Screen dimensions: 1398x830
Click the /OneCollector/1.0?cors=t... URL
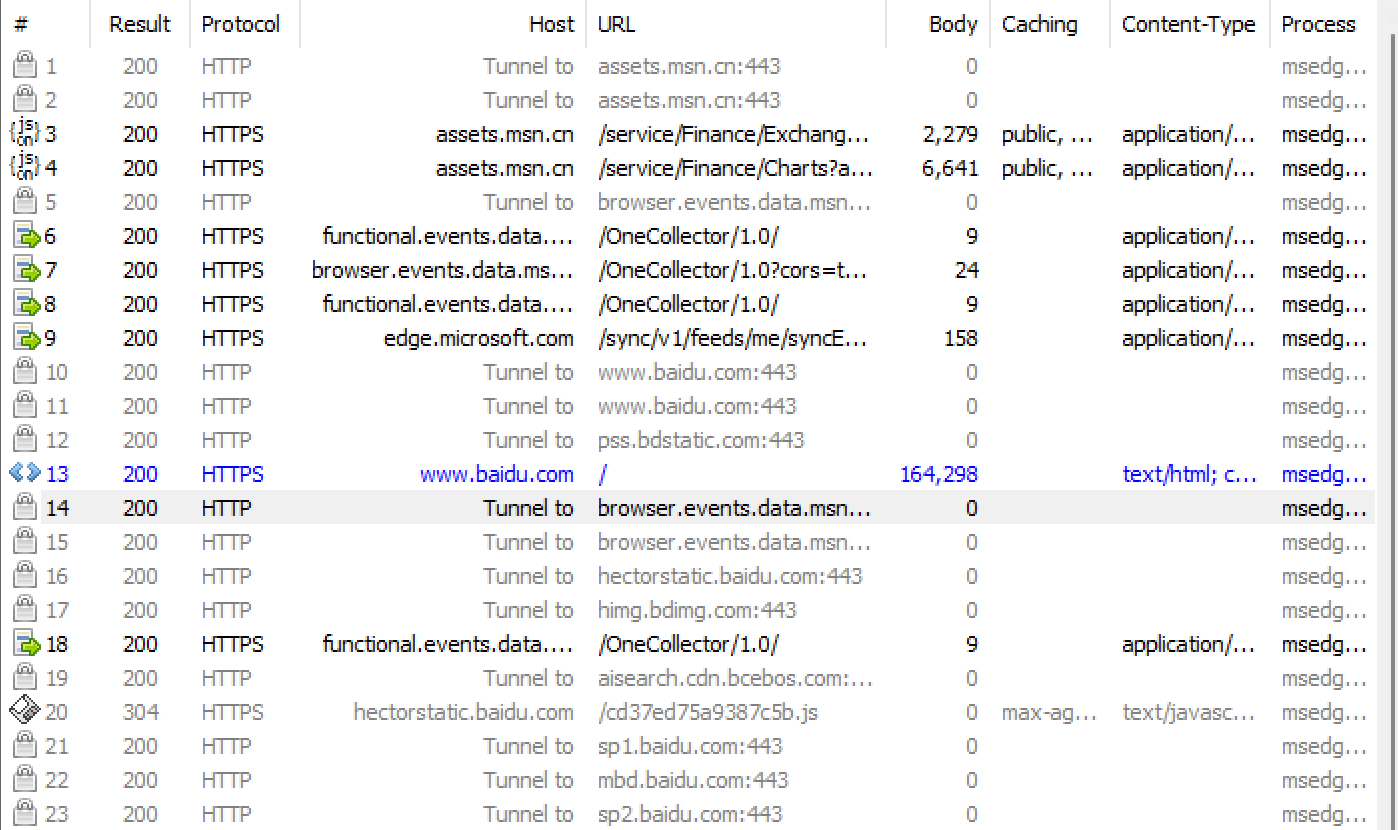(x=733, y=271)
